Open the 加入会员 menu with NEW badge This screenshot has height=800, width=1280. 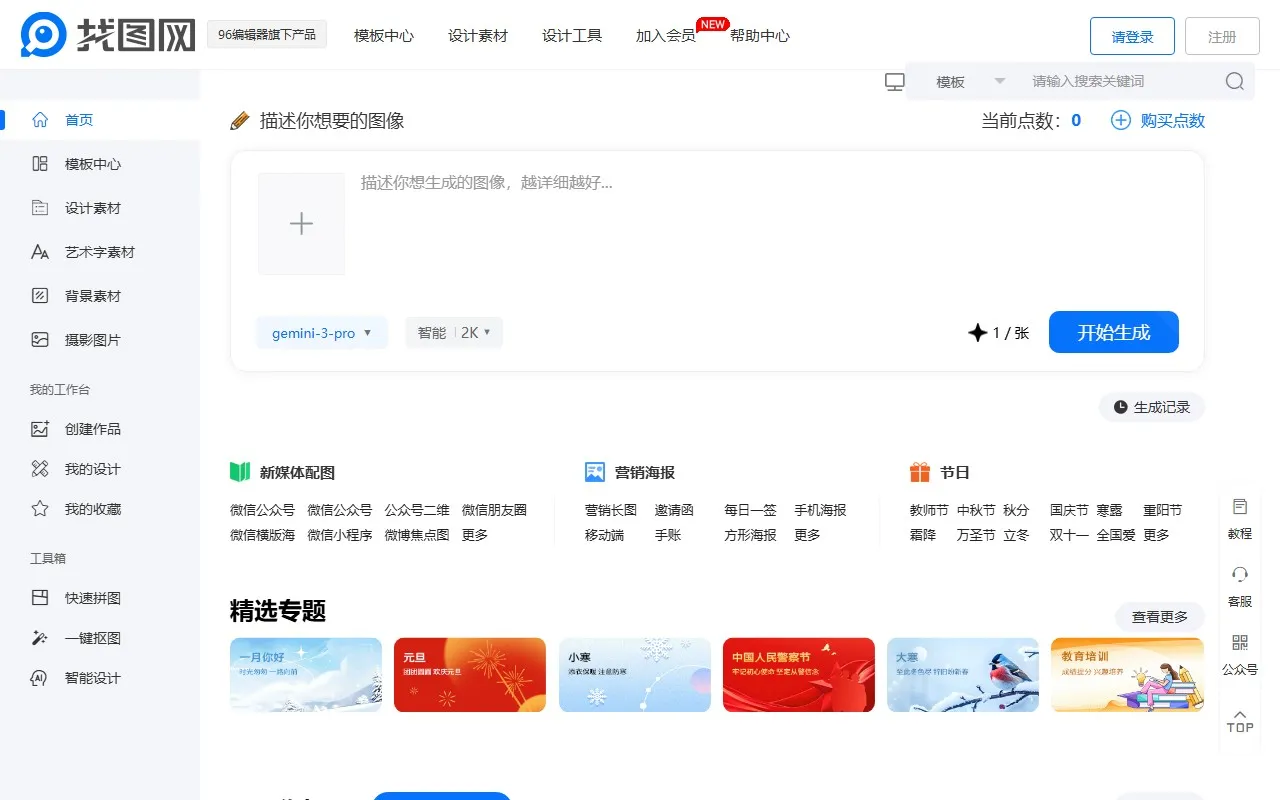tap(665, 35)
